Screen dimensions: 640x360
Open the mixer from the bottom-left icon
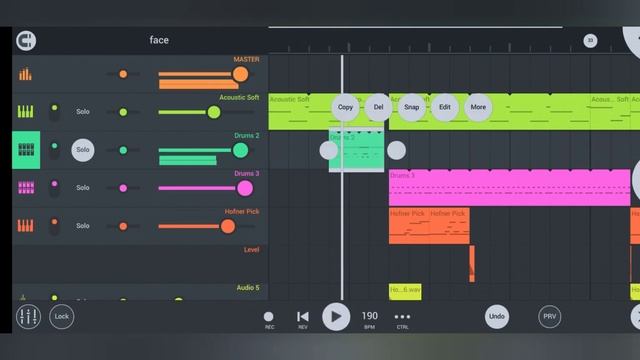tap(28, 316)
